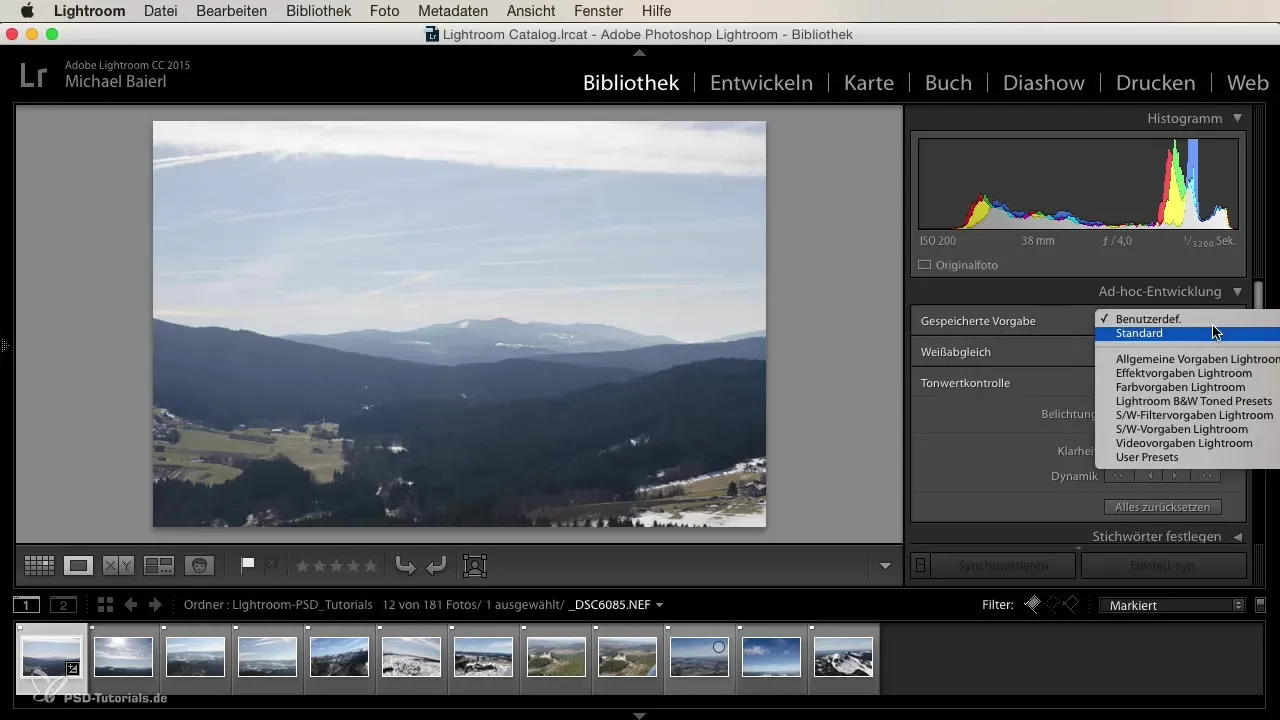Open toolbar content options triangle
Screen dimensions: 1280x720
[885, 566]
